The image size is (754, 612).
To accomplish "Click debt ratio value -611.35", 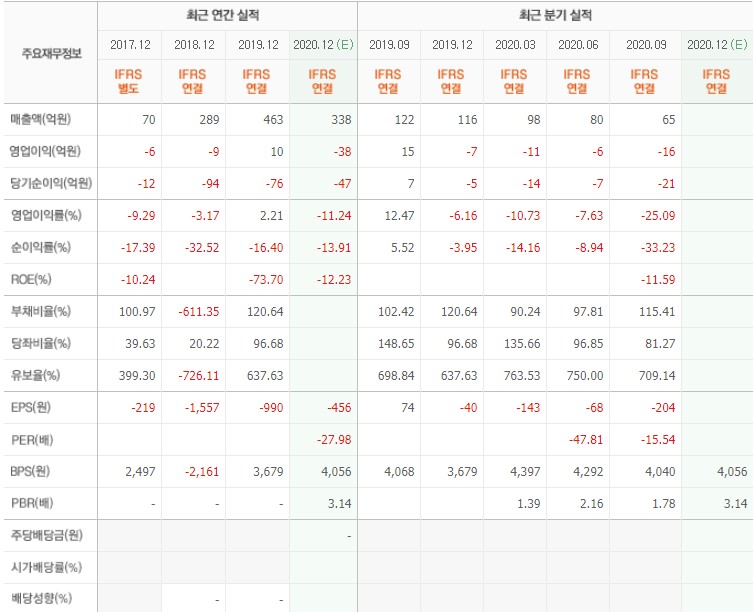I will pyautogui.click(x=199, y=312).
